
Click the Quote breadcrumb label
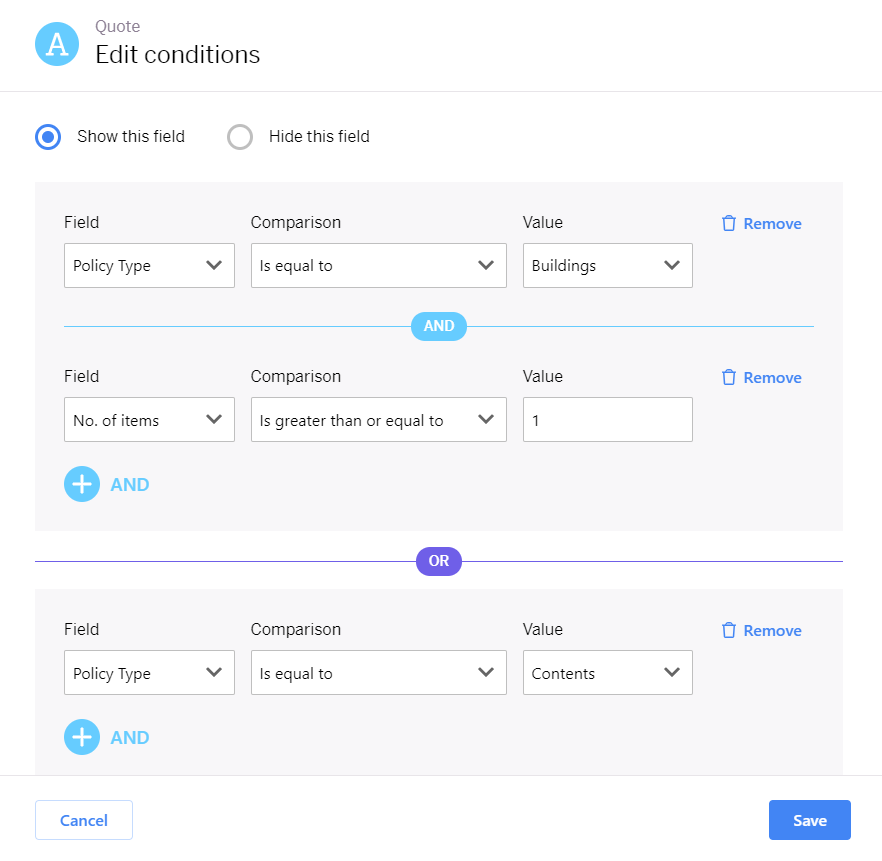click(118, 26)
